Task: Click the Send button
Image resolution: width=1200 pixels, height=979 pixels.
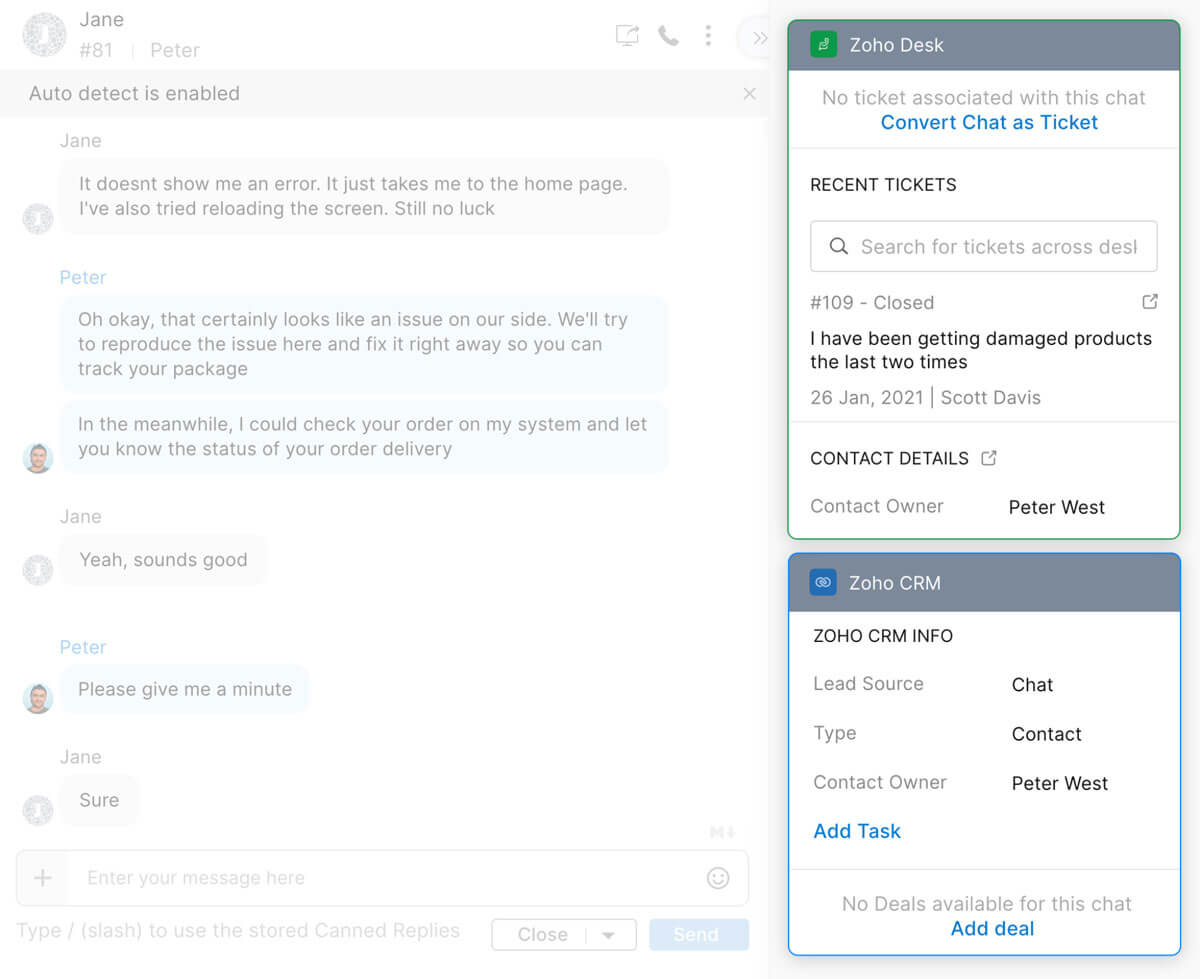Action: [698, 934]
